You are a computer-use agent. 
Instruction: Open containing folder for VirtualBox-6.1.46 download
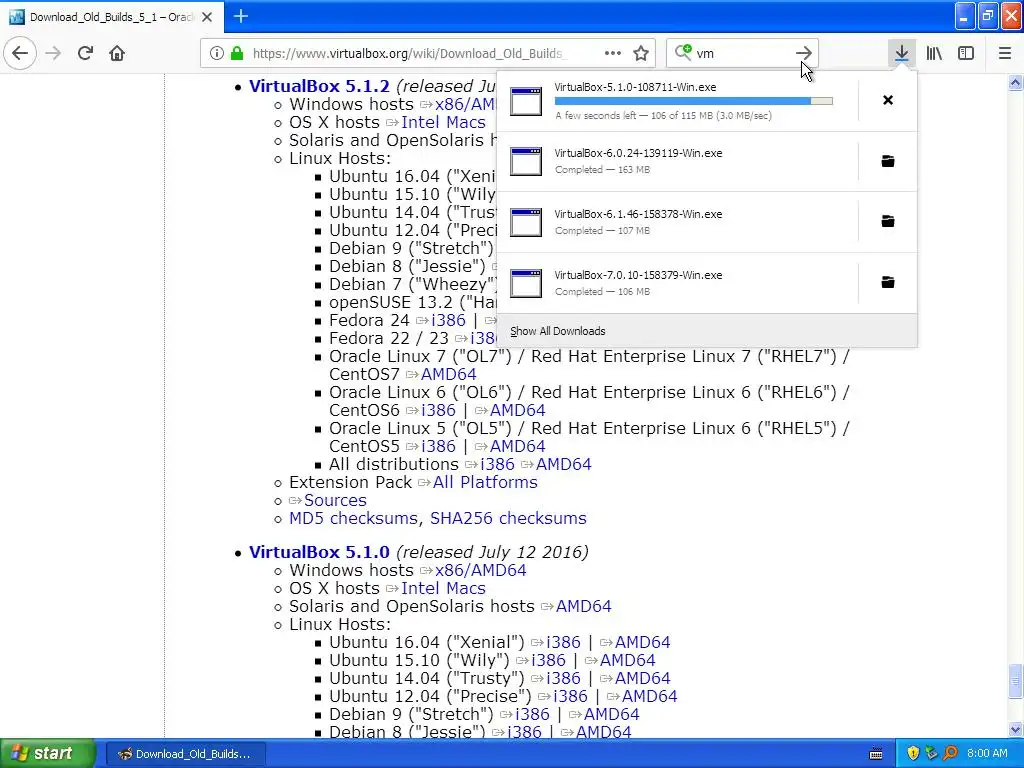pos(888,221)
